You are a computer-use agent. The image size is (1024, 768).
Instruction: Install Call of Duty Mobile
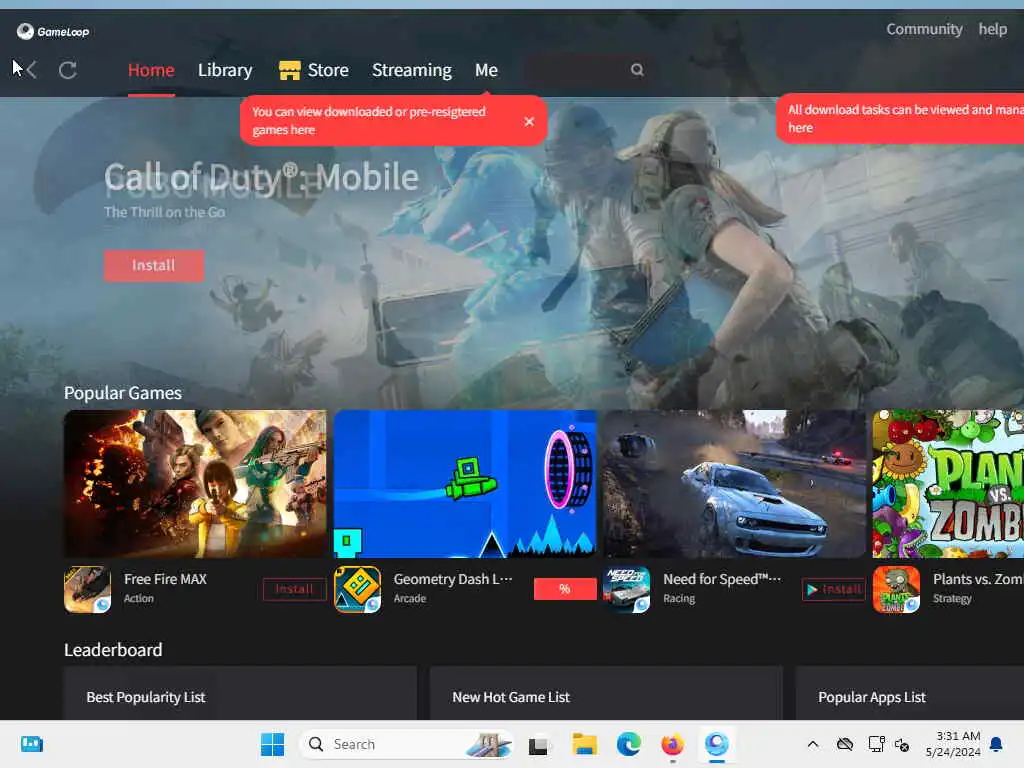tap(153, 265)
